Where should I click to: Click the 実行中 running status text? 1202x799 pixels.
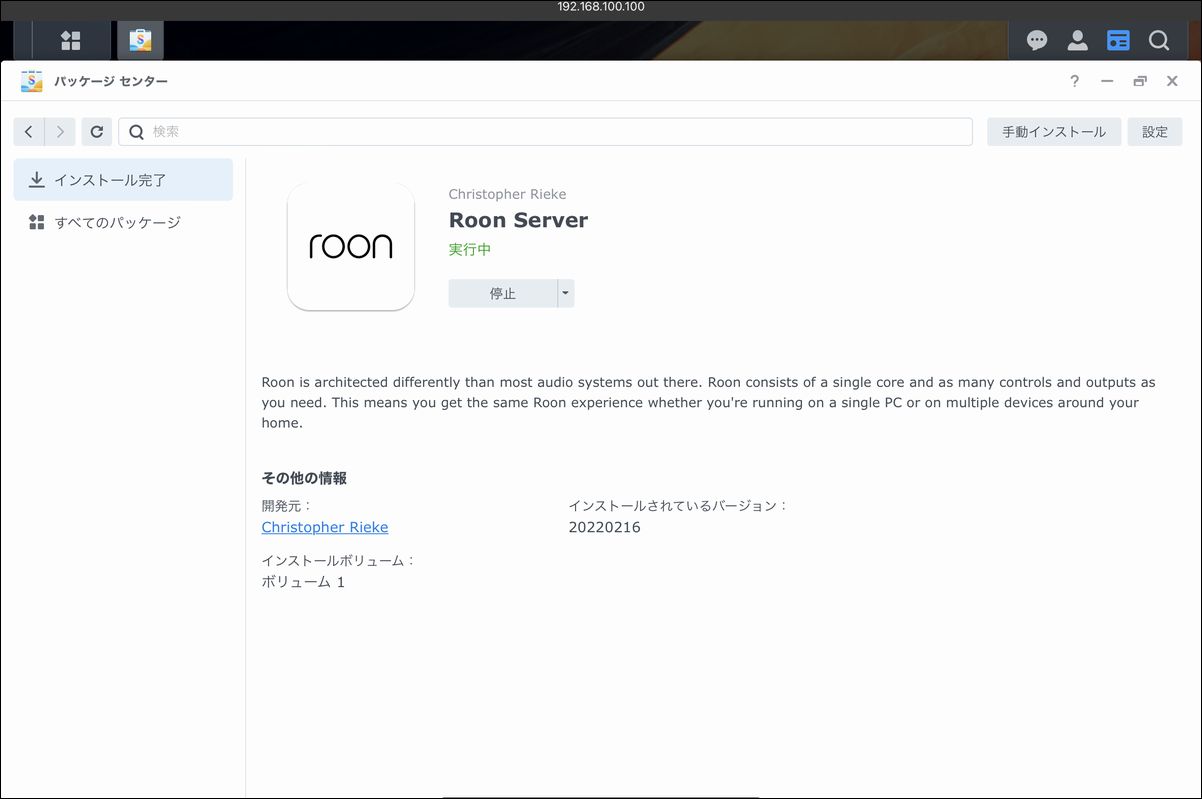[470, 250]
